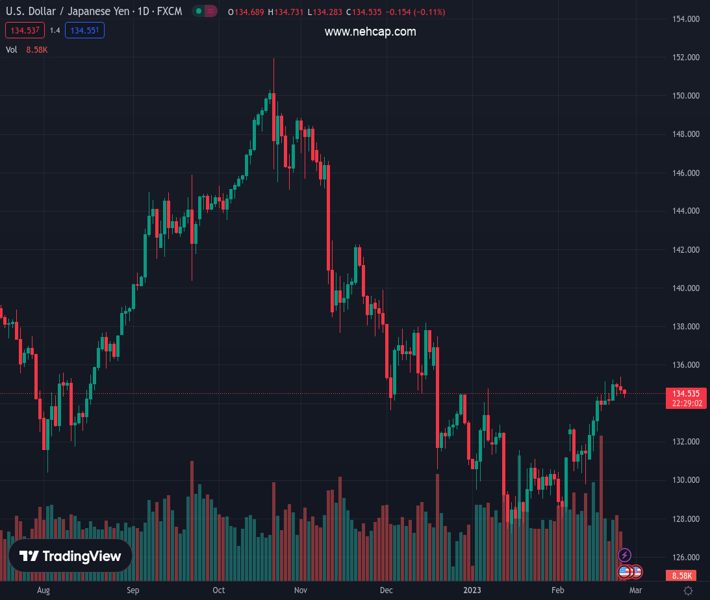Click the red sell price 134.537 button
Screen dimensions: 710x600
coord(23,30)
